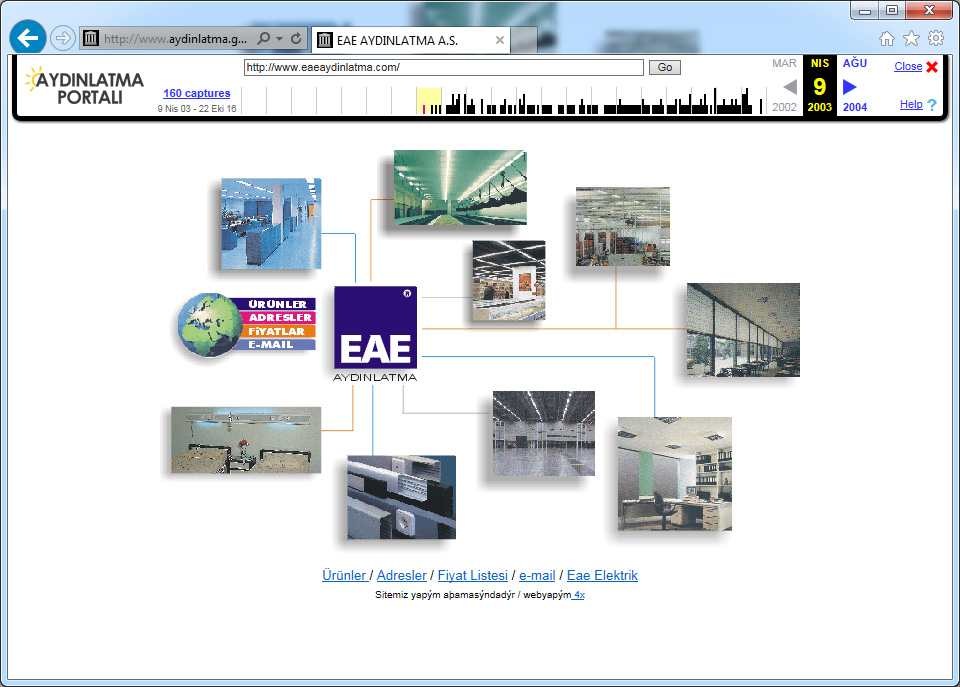Open the supermarket aisle photo thumbnail
Screen dimensions: 960x687
pyautogui.click(x=509, y=280)
